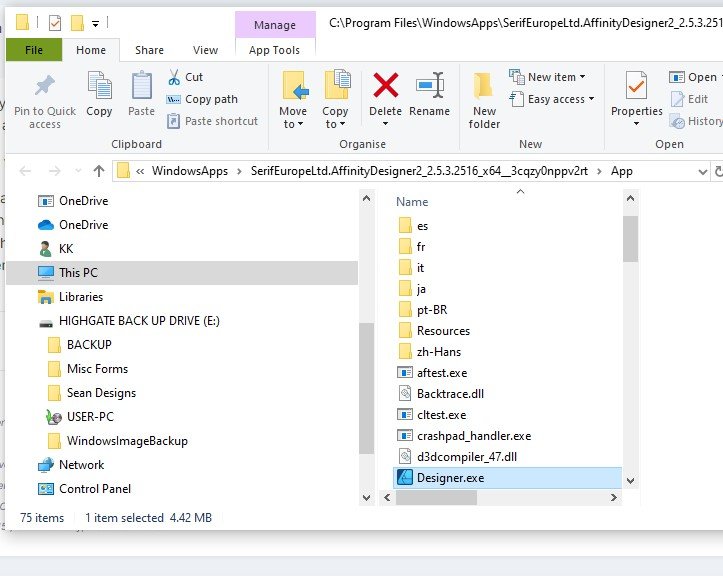Click Pin to Quick access
This screenshot has width=723, height=583.
(x=45, y=101)
